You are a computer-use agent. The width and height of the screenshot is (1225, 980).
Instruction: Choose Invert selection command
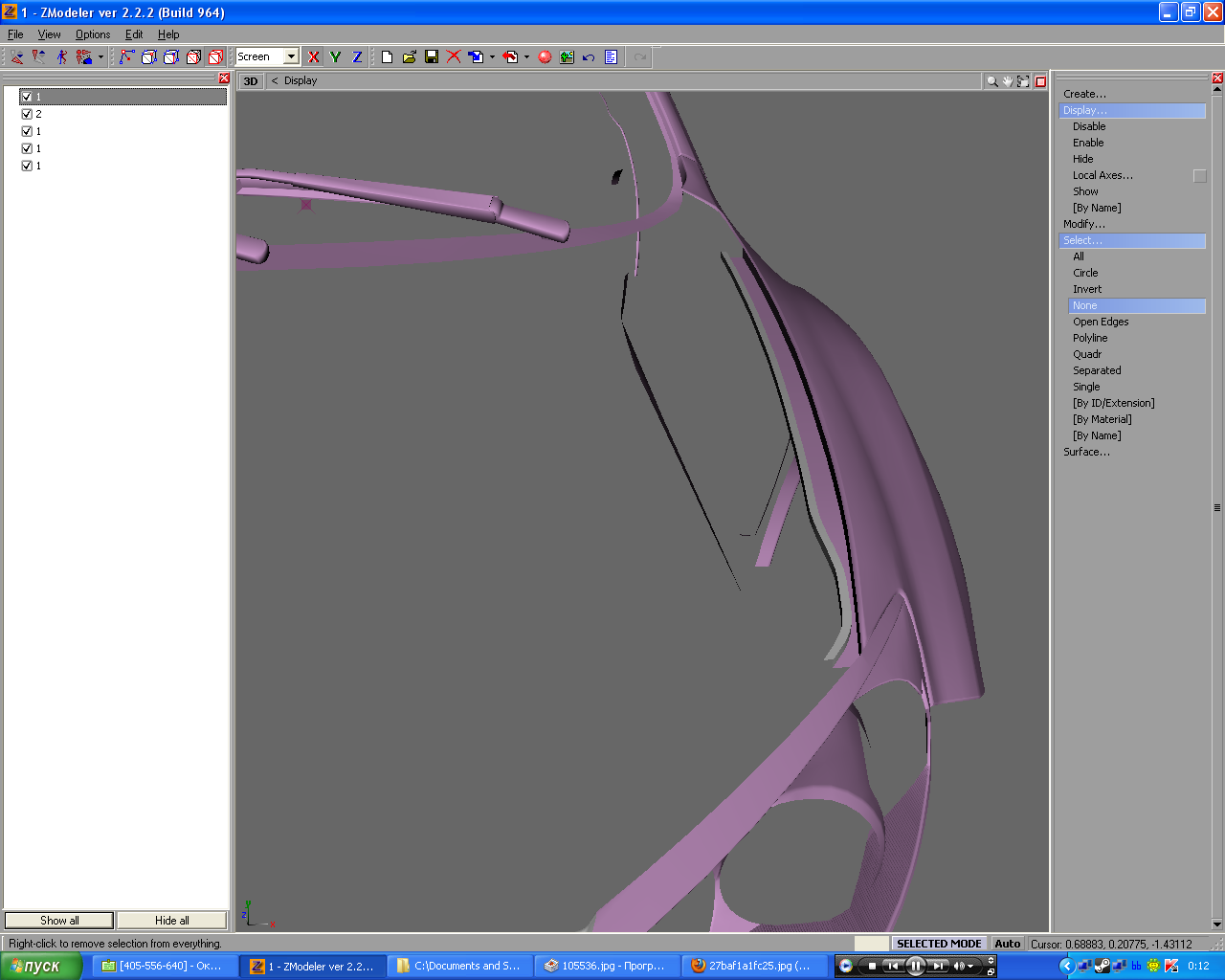[1087, 289]
